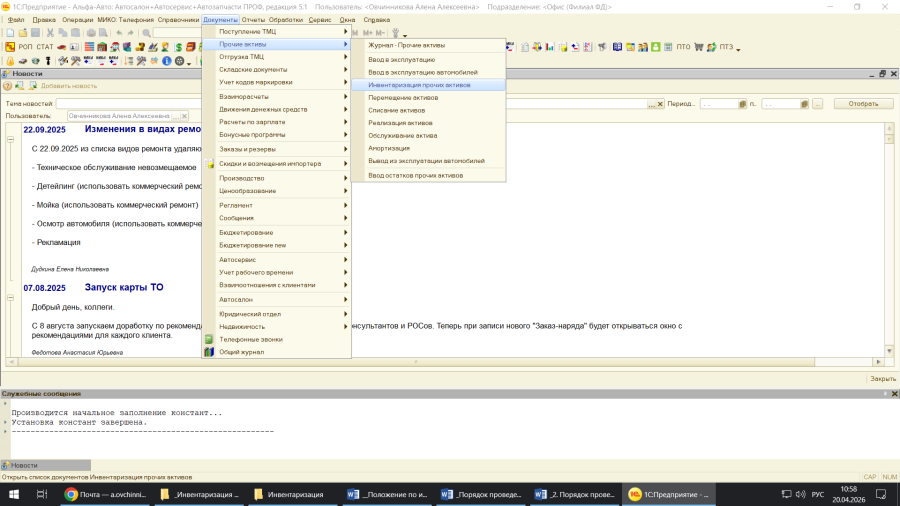Open the Справочники menu

coord(178,20)
